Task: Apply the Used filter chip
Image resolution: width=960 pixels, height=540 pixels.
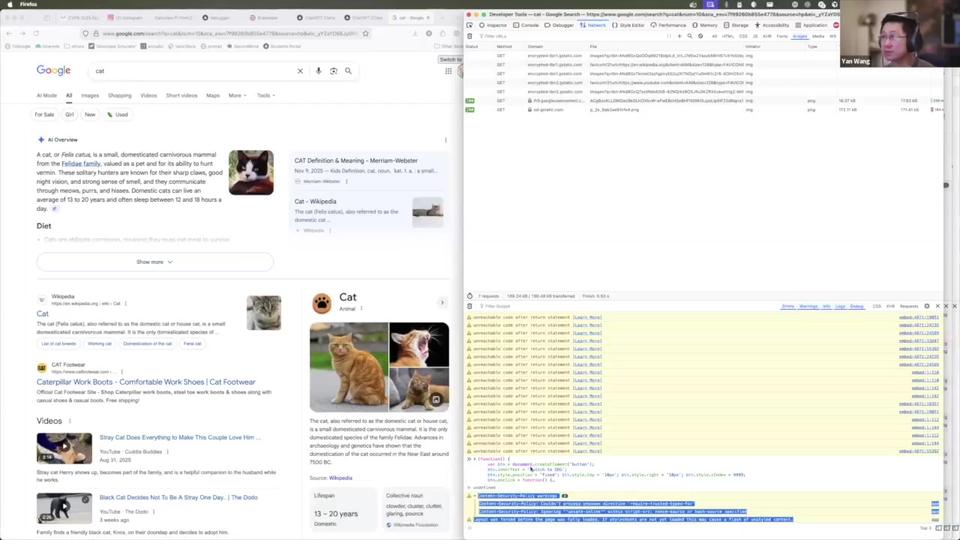Action: 118,114
